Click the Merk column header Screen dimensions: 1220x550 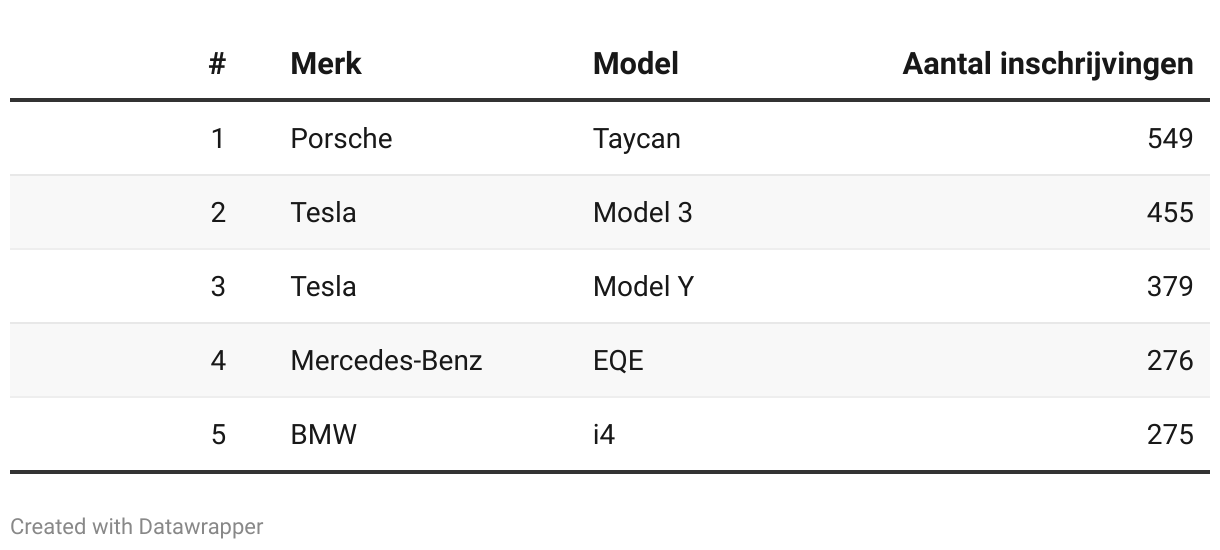pos(326,64)
